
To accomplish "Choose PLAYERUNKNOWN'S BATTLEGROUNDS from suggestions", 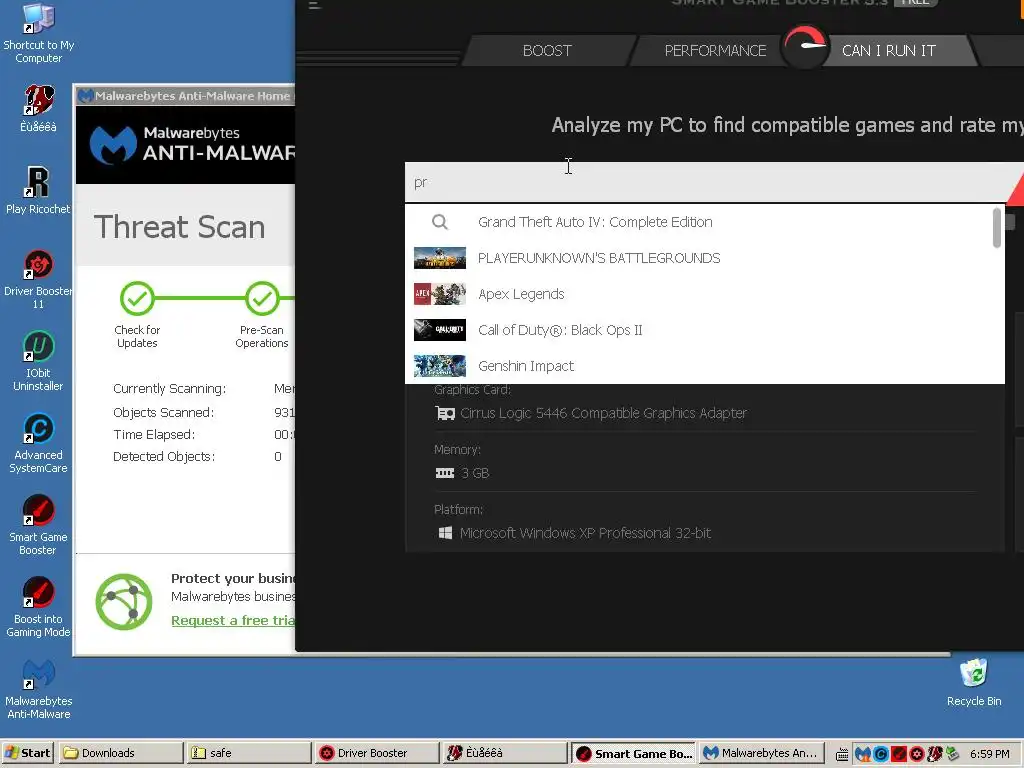I will (699, 258).
